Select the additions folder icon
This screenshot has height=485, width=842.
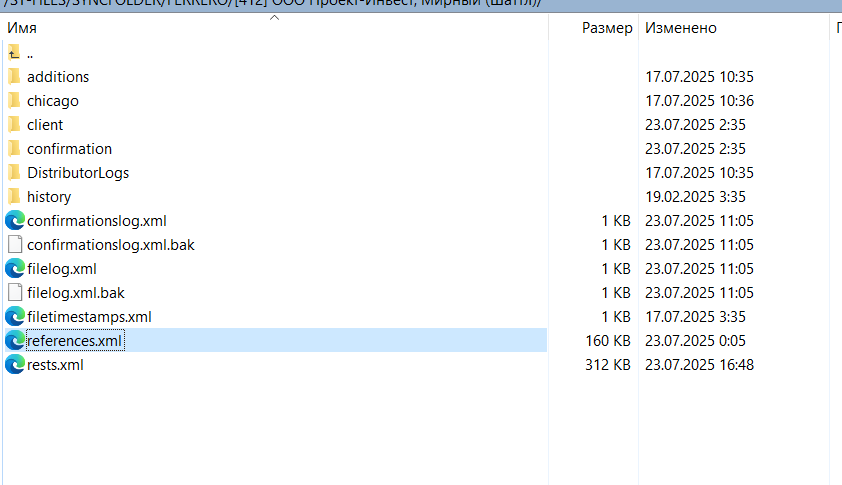pos(14,77)
